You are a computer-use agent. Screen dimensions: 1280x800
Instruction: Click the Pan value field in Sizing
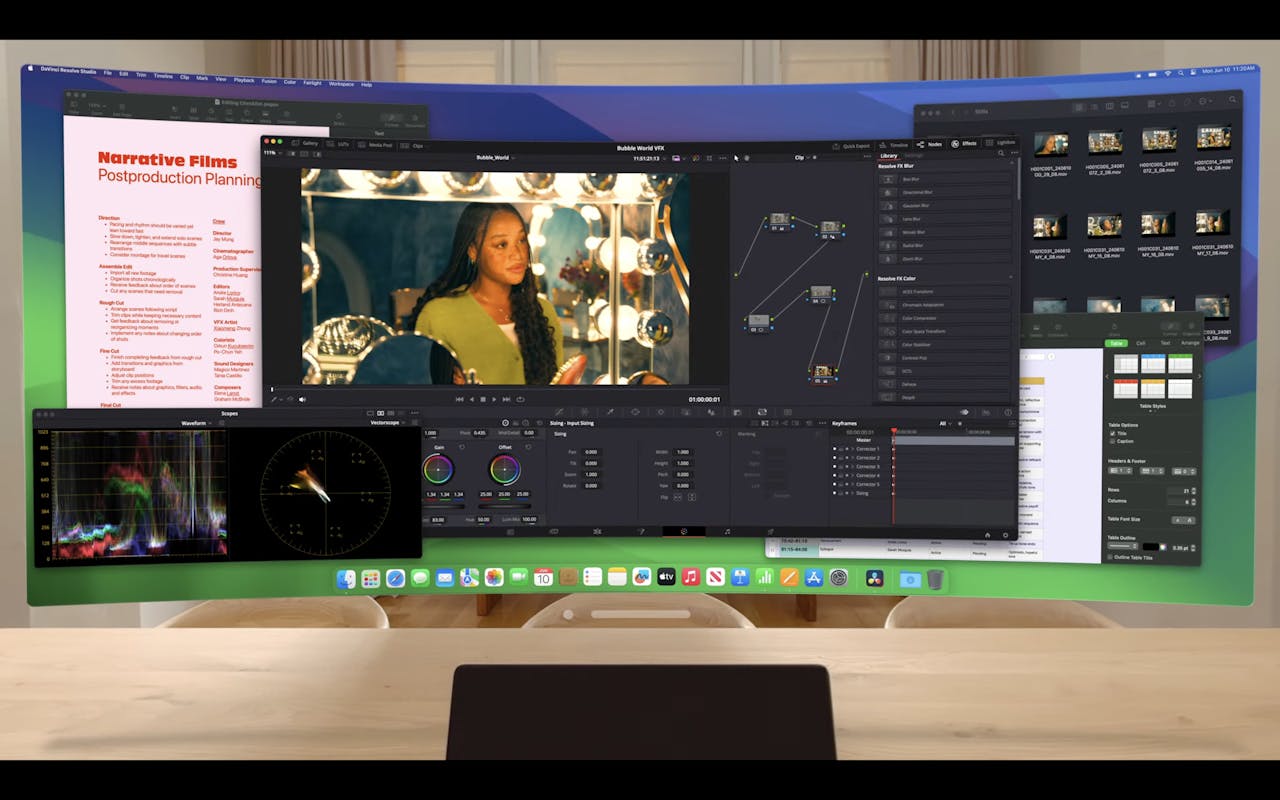coord(591,452)
